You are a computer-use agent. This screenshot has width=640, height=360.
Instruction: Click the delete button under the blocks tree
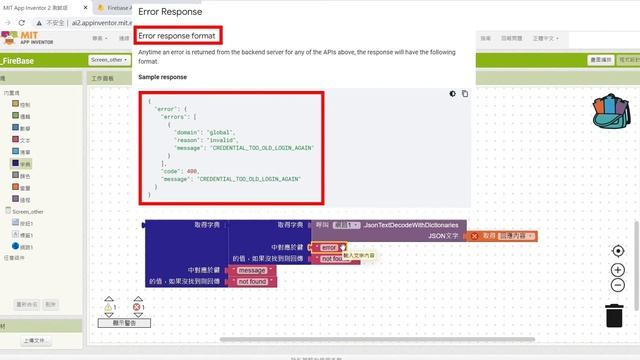tap(51, 304)
